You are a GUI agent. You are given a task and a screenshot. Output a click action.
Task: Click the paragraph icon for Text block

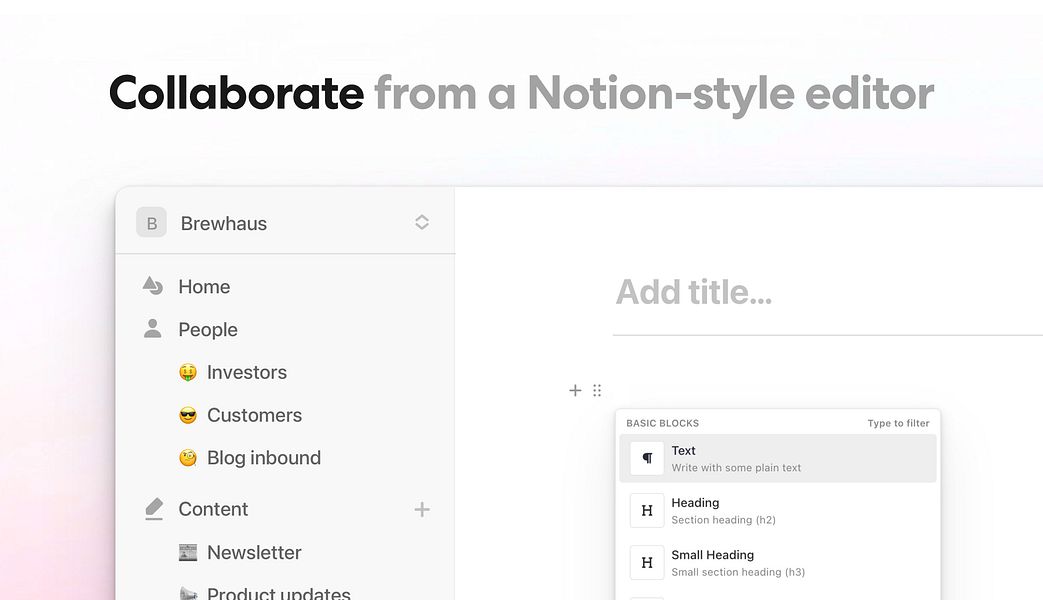647,458
